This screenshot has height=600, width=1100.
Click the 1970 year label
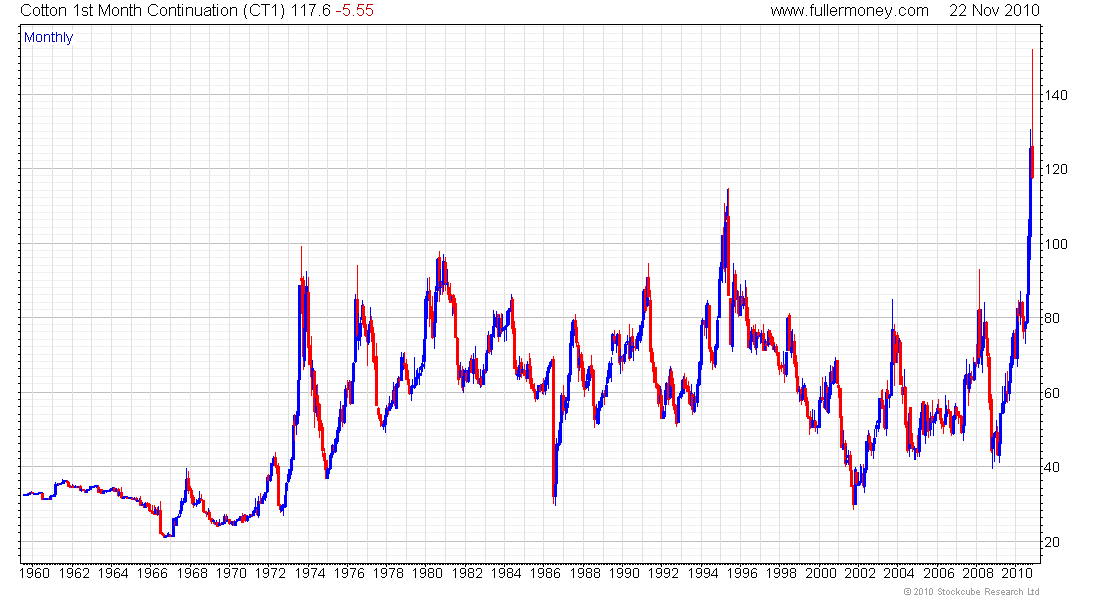231,573
